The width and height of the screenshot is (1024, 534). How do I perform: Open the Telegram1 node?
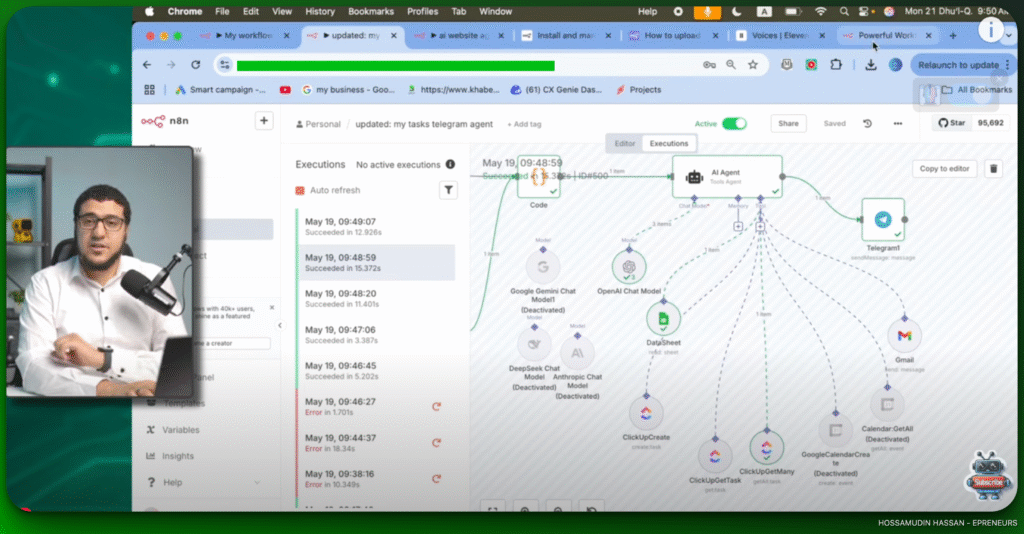[x=883, y=220]
